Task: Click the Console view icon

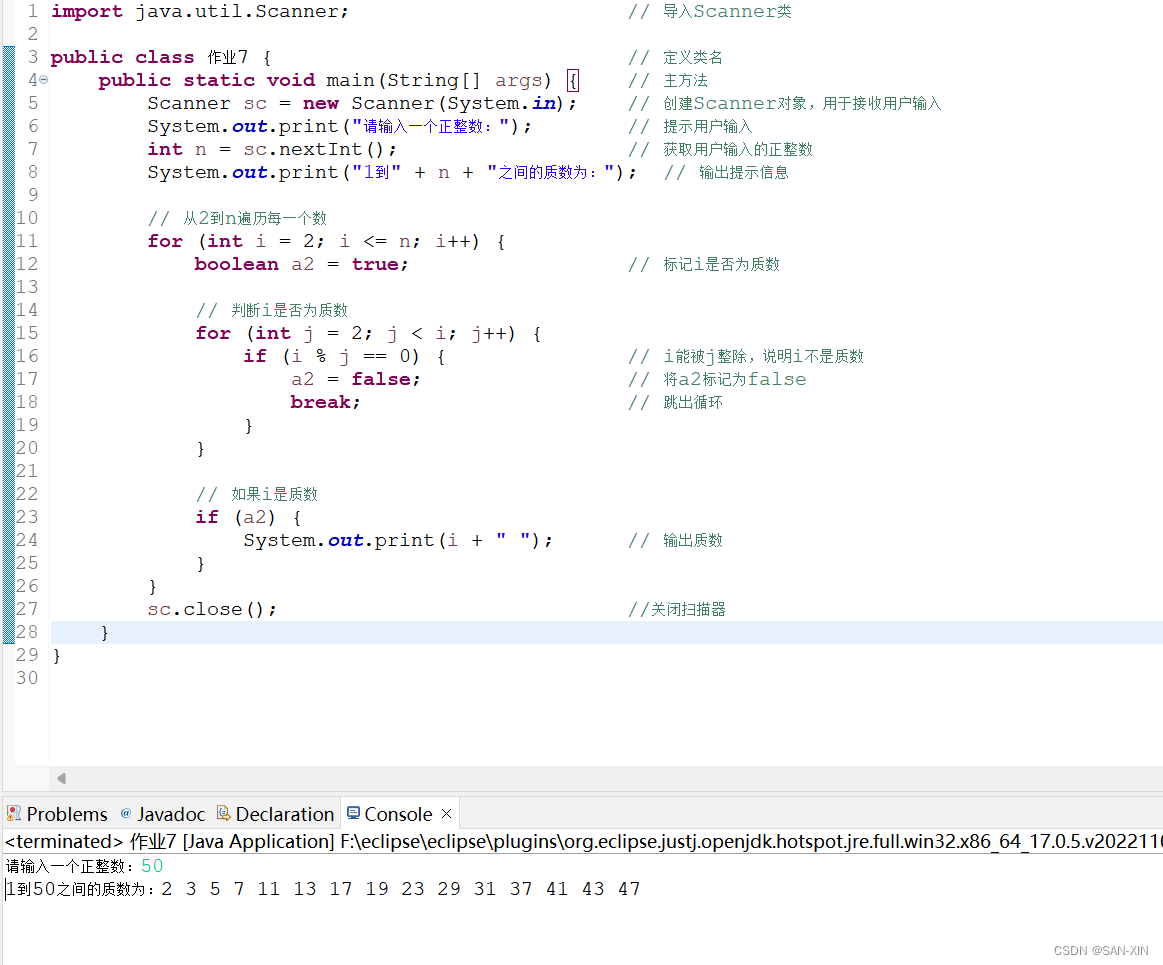Action: click(355, 813)
